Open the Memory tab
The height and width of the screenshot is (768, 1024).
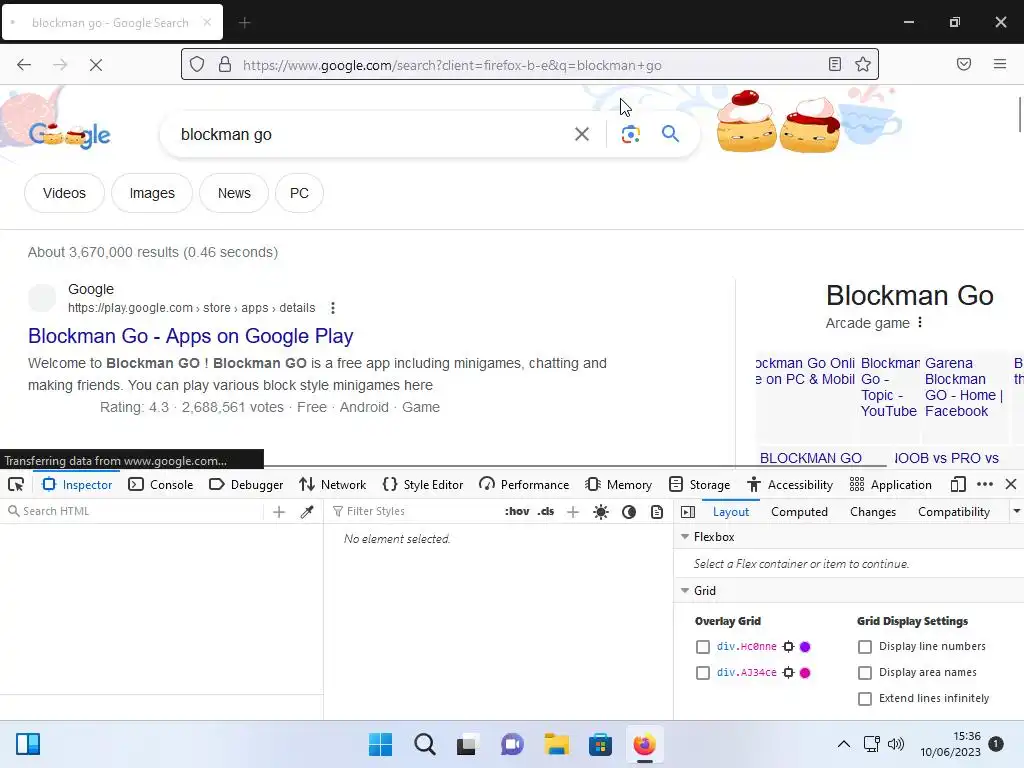click(618, 485)
